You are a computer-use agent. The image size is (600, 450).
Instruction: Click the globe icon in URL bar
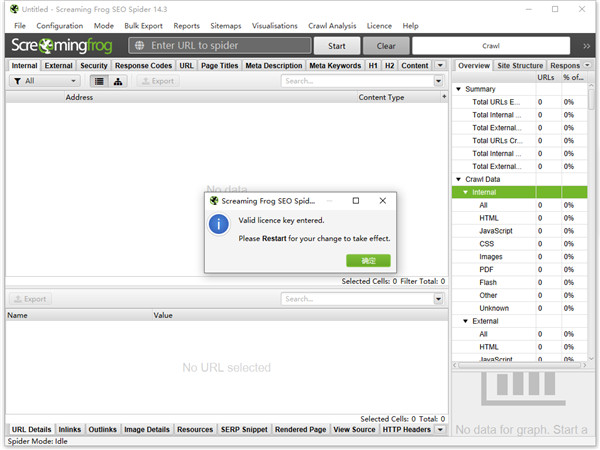138,46
